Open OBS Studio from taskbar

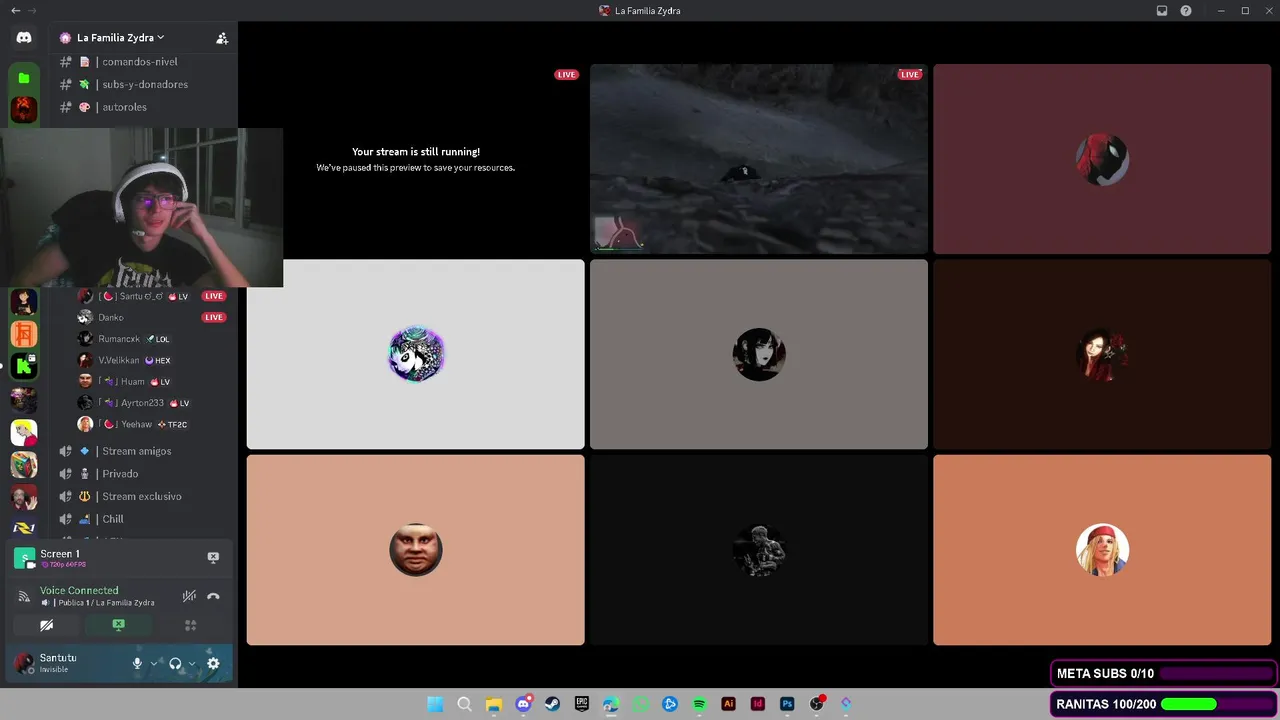click(816, 704)
